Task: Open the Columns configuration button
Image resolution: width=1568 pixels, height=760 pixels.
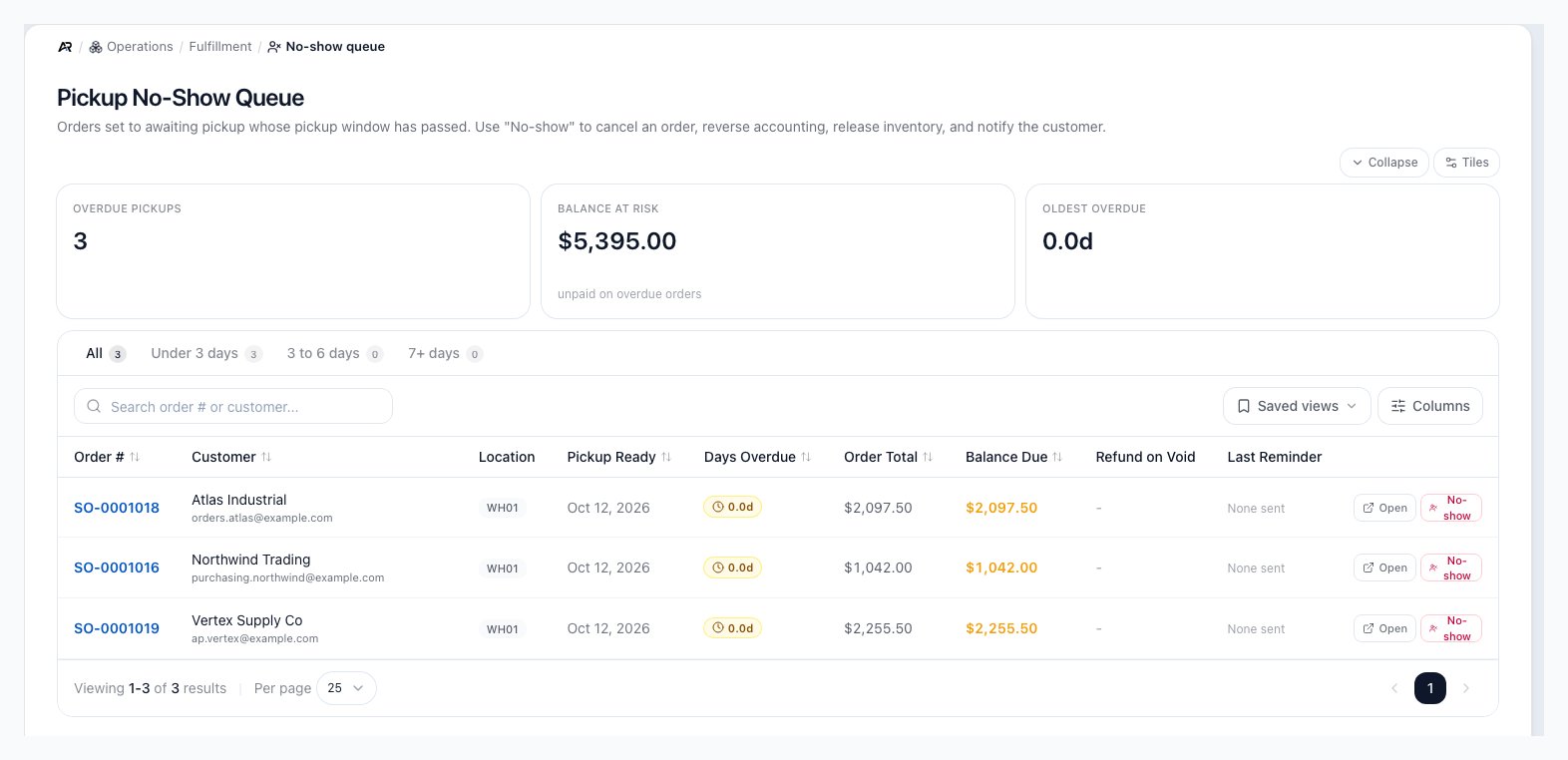Action: (x=1430, y=406)
